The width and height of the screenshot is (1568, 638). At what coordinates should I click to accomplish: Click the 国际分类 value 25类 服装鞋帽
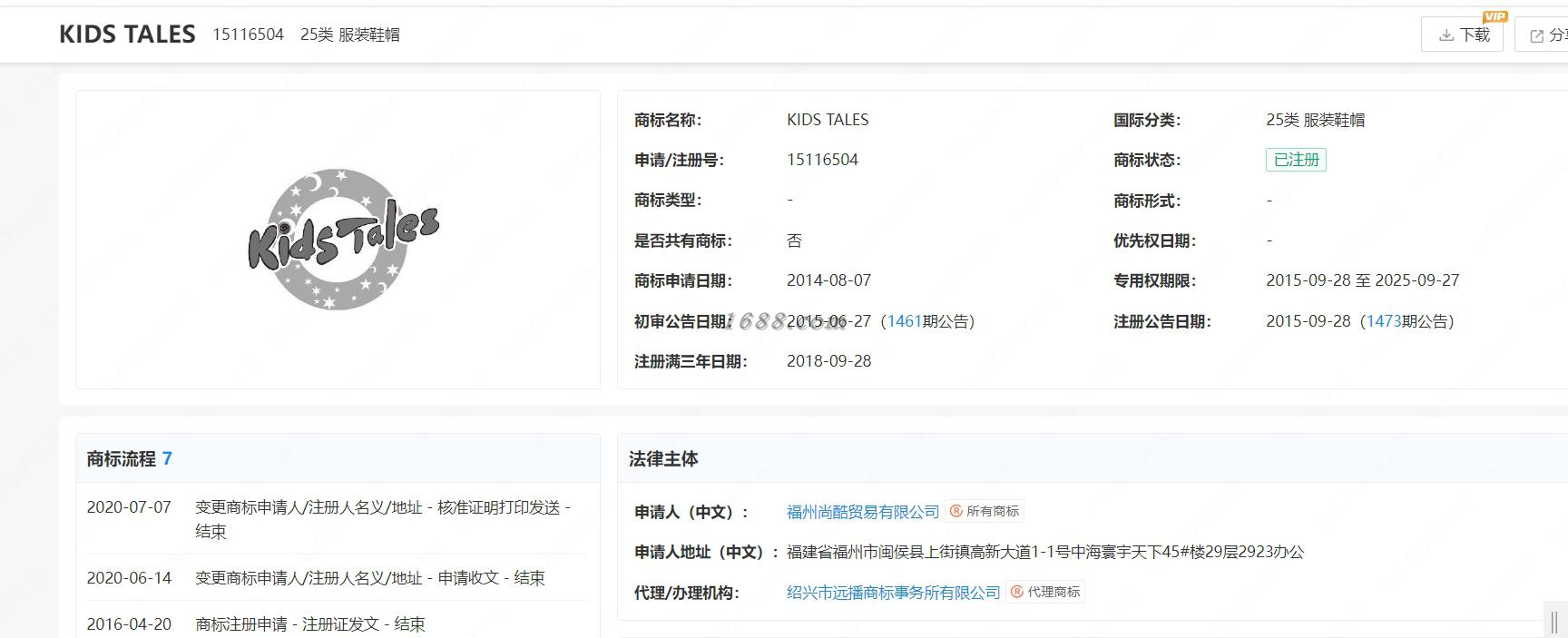[1315, 120]
